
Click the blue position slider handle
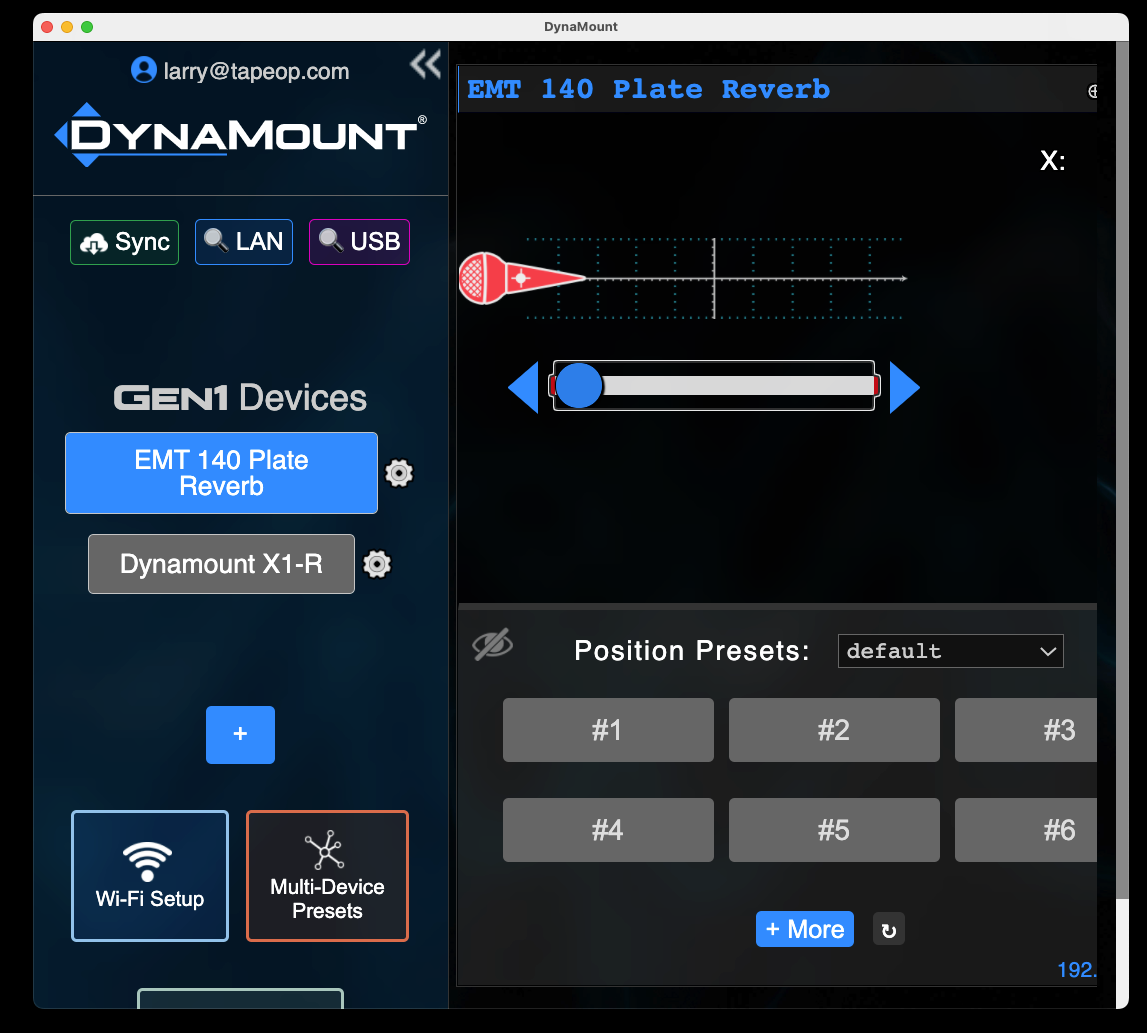pyautogui.click(x=579, y=386)
